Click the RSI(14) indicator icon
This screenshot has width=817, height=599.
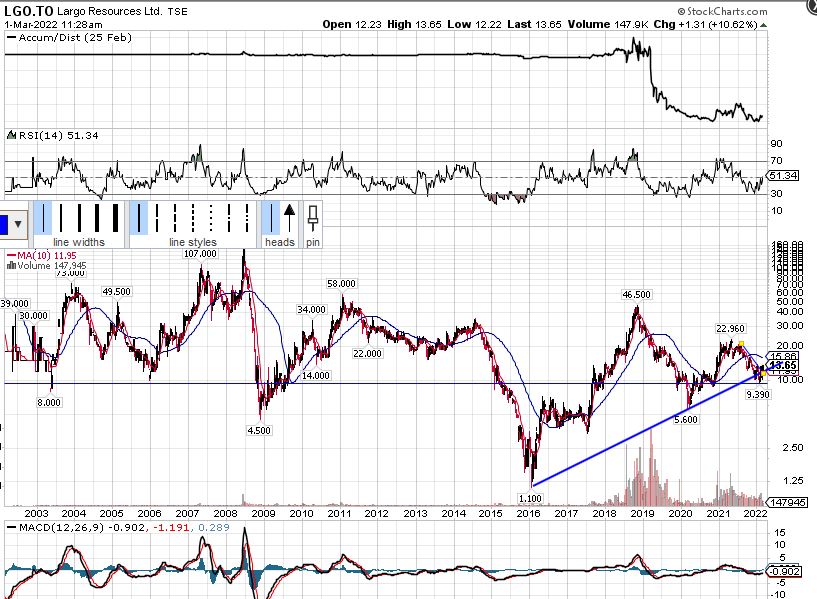[11, 135]
